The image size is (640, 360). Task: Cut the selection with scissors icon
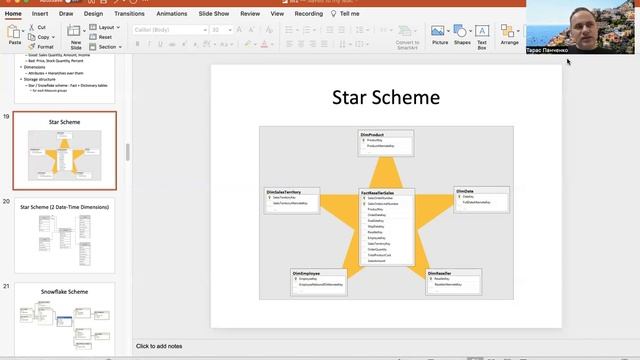point(32,27)
